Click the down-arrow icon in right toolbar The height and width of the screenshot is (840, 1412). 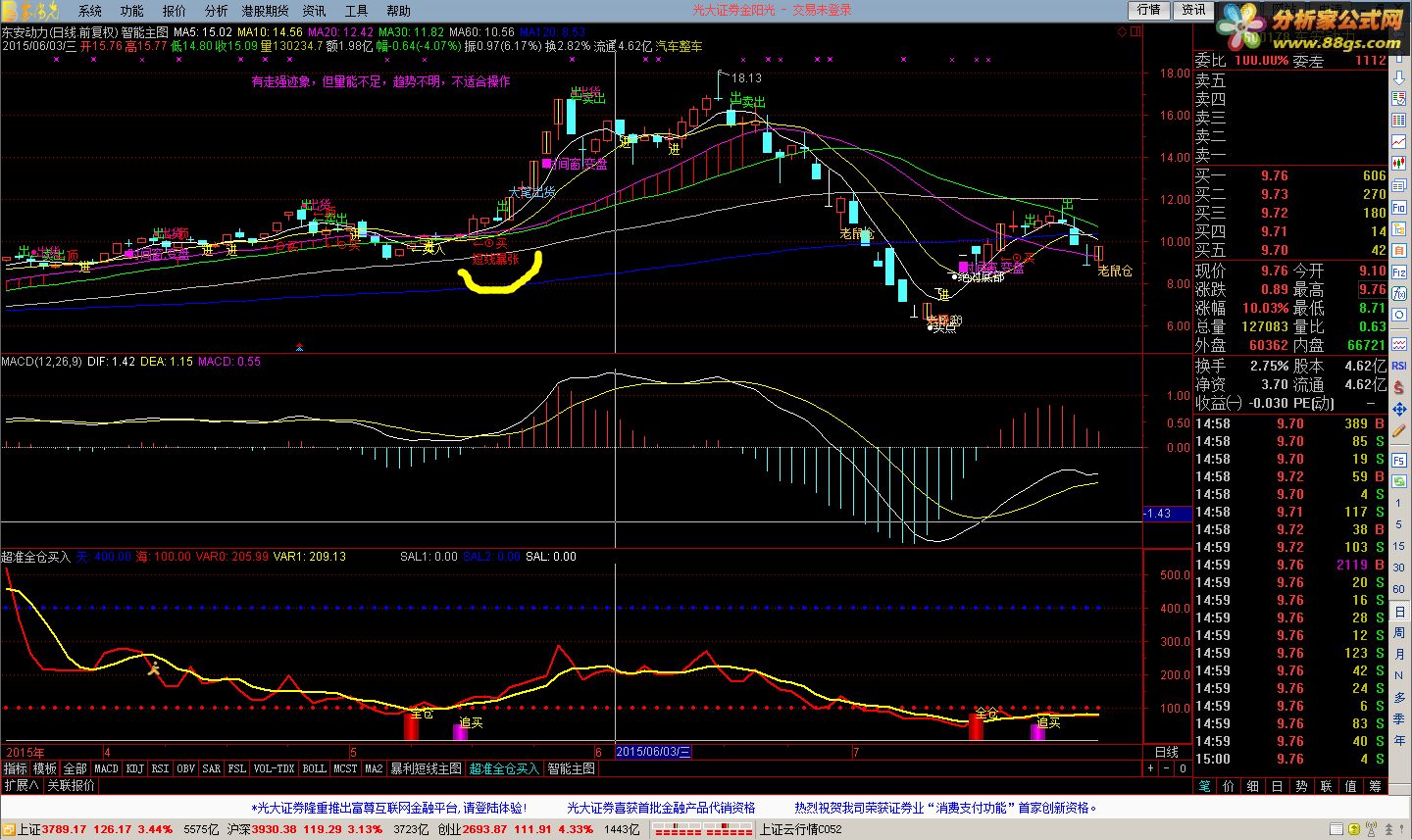[x=1399, y=77]
